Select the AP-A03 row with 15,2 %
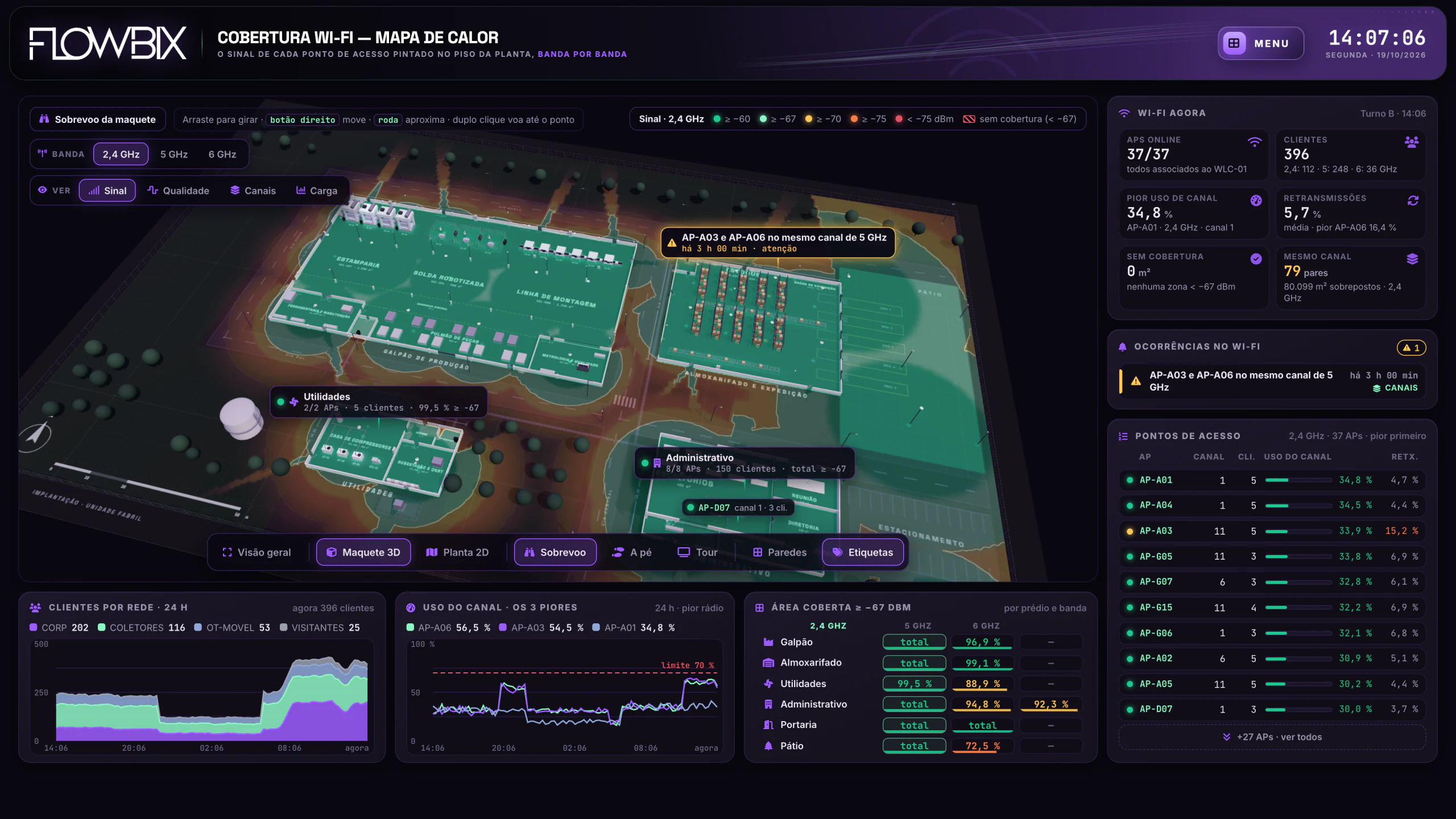Image resolution: width=1456 pixels, height=819 pixels. (x=1272, y=531)
